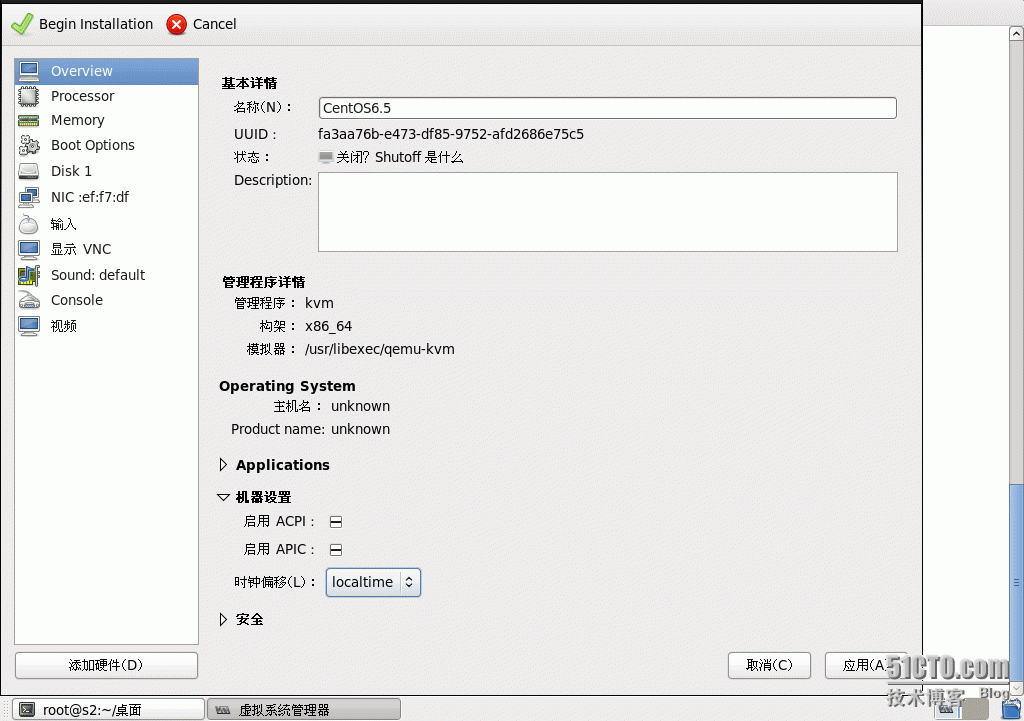Image resolution: width=1024 pixels, height=721 pixels.
Task: Click the 取消(C) button
Action: (769, 665)
